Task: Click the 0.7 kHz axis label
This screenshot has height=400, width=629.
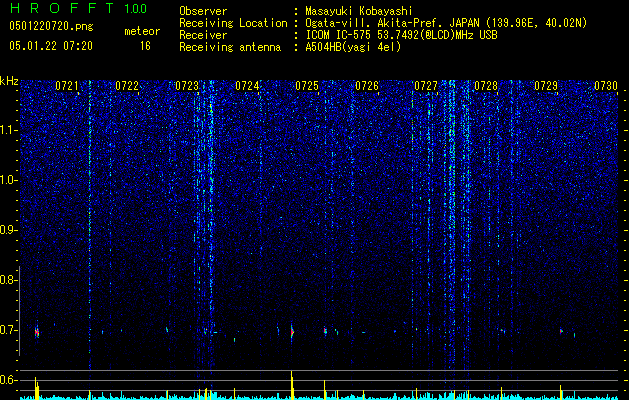Action: pyautogui.click(x=7, y=330)
